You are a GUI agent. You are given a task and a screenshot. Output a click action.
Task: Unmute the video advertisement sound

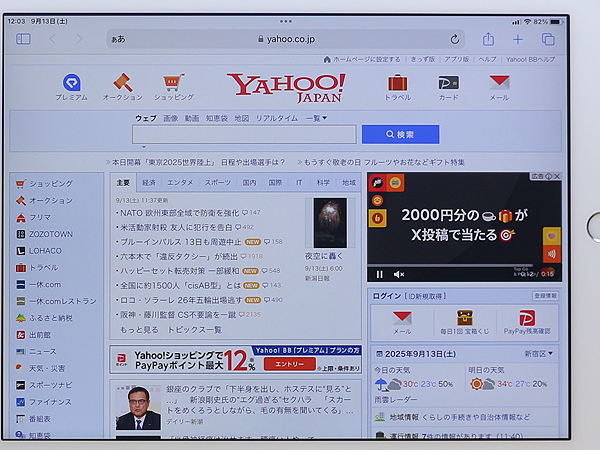(399, 274)
